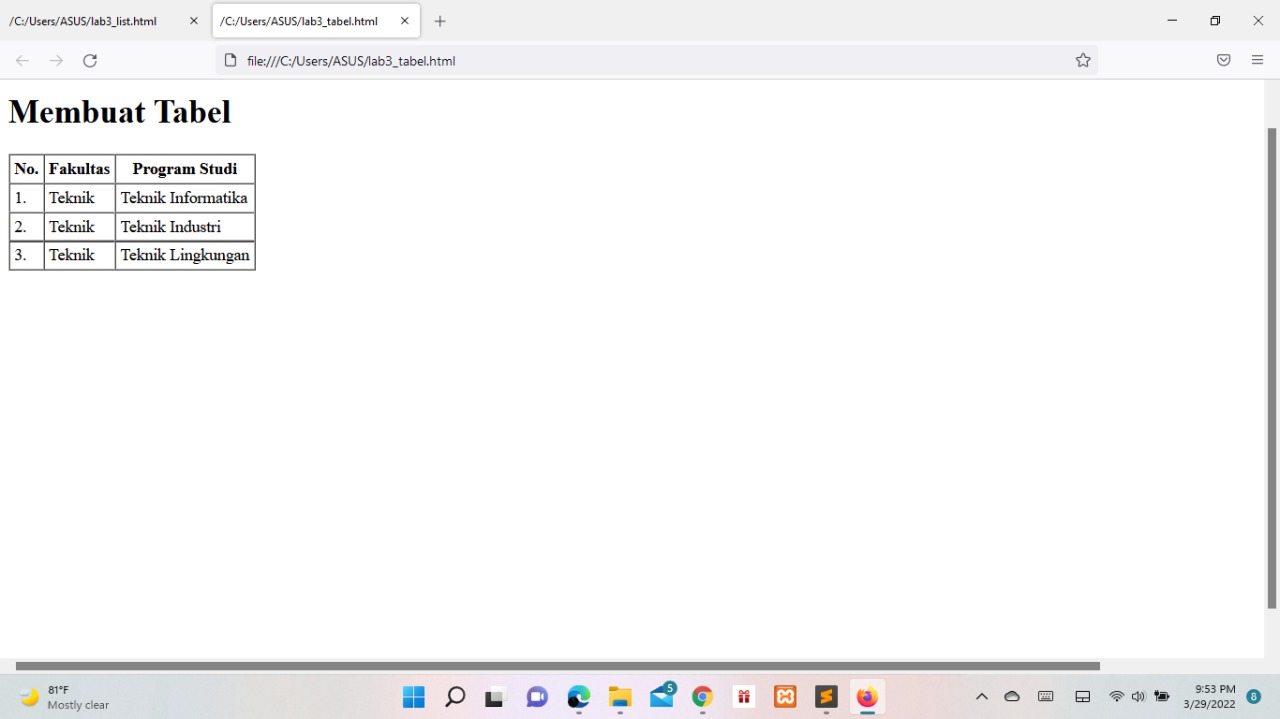Open taskbar Search
The height and width of the screenshot is (719, 1280).
[x=455, y=697]
